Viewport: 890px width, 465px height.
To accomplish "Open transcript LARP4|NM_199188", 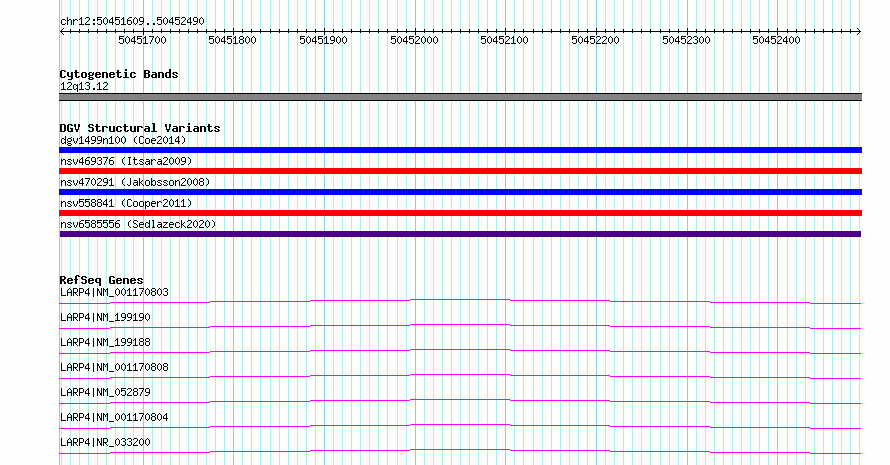I will (105, 342).
